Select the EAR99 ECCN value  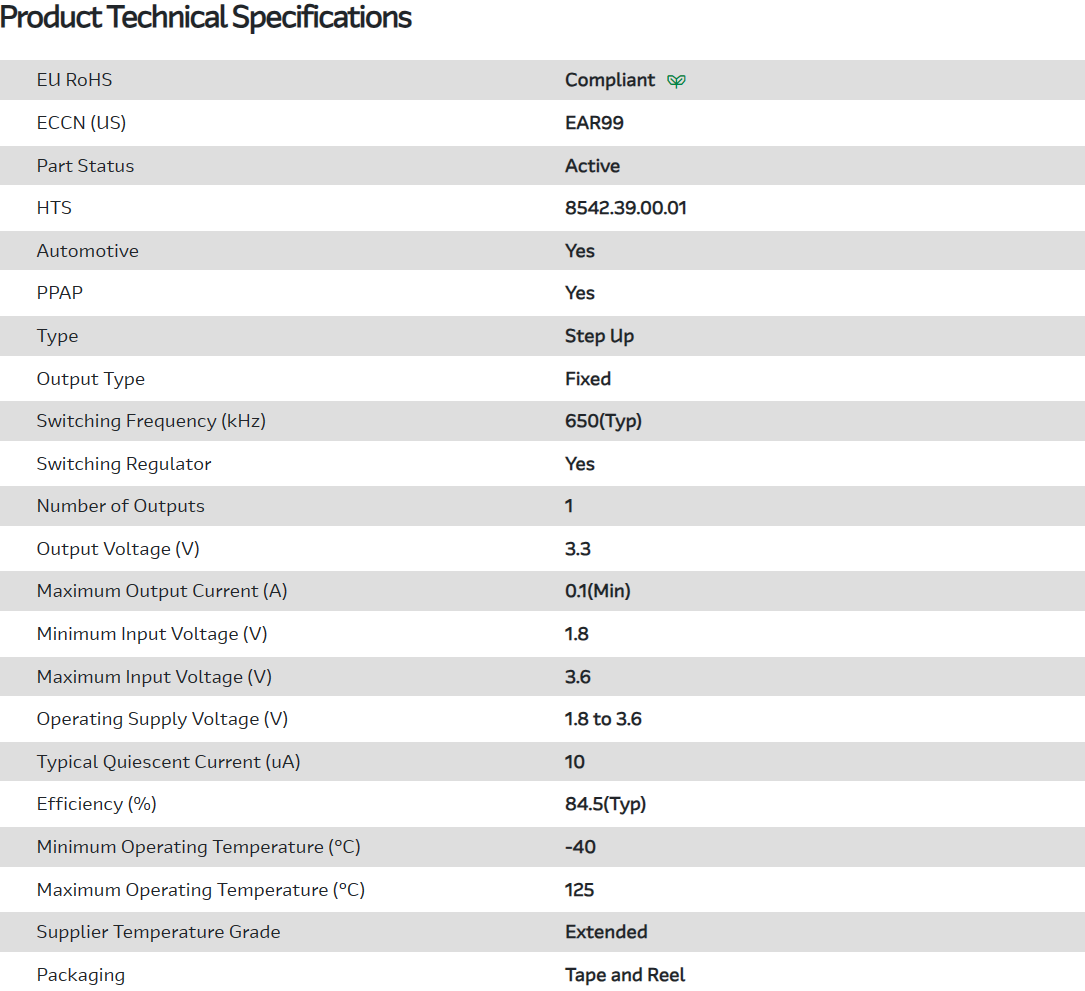click(594, 123)
